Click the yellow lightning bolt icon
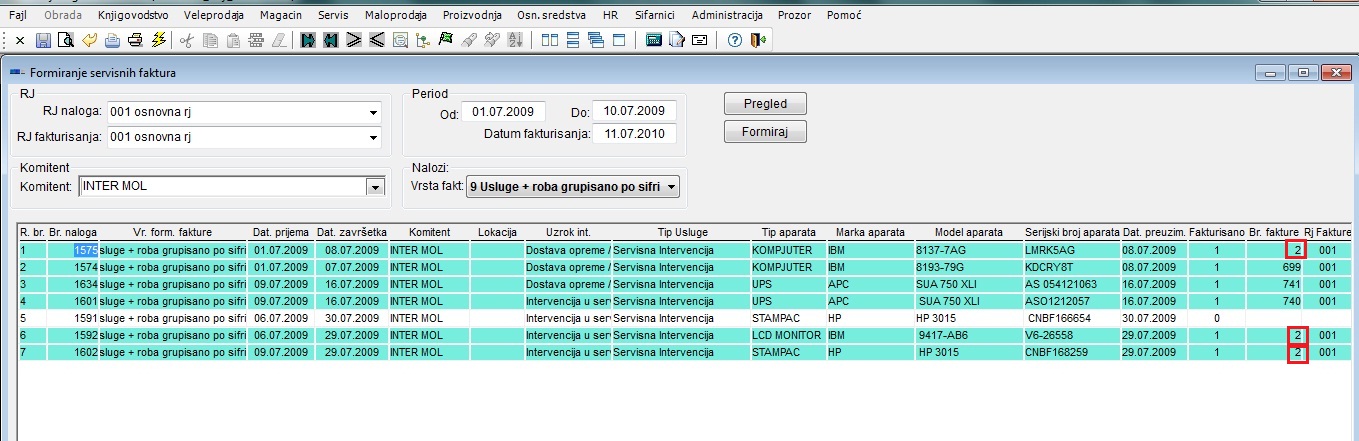The width and height of the screenshot is (1359, 441). [x=158, y=41]
